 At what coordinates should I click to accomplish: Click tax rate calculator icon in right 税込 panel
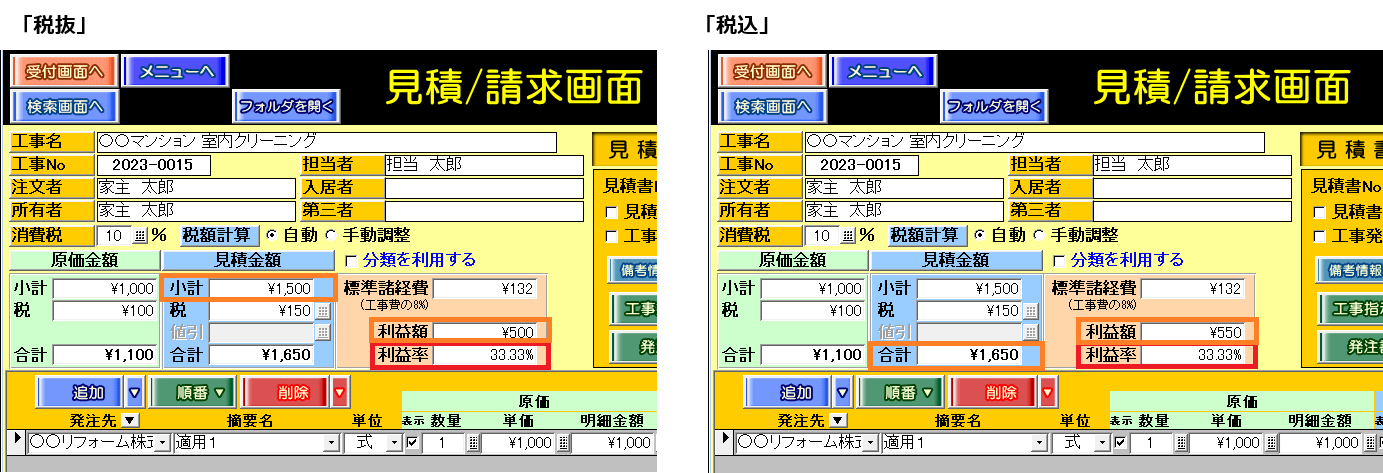point(848,236)
